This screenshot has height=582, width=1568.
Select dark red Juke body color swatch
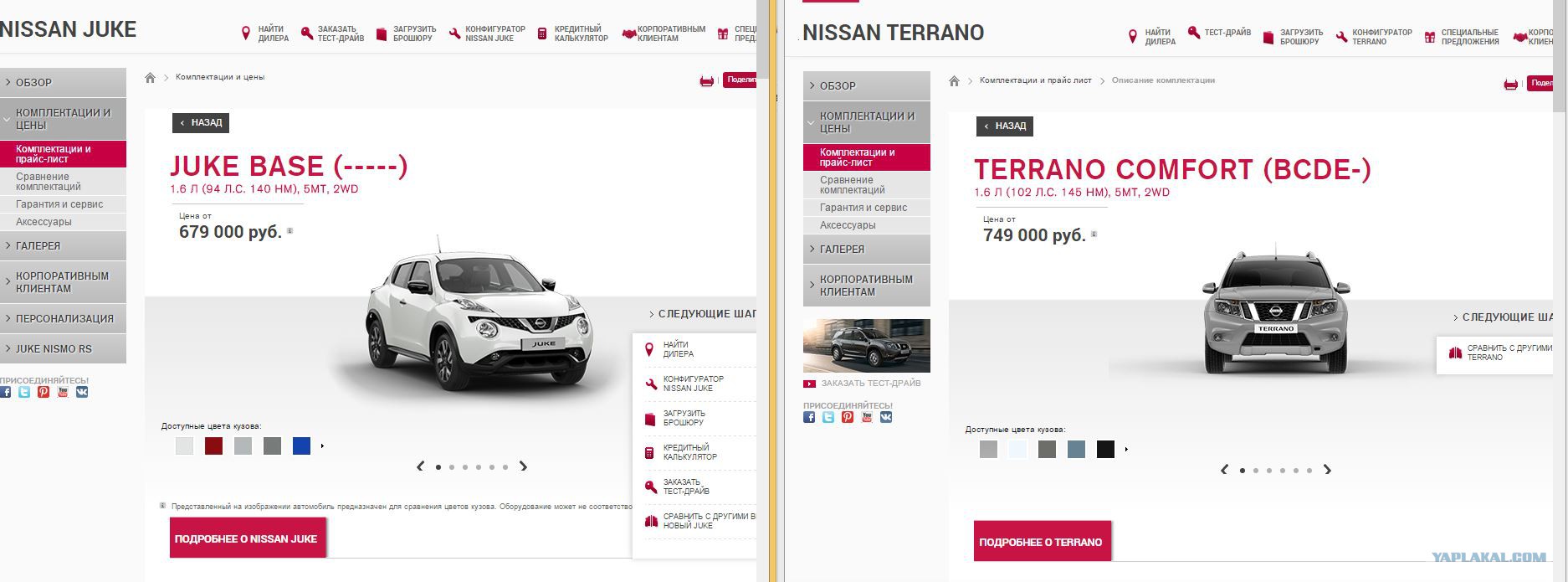[214, 446]
